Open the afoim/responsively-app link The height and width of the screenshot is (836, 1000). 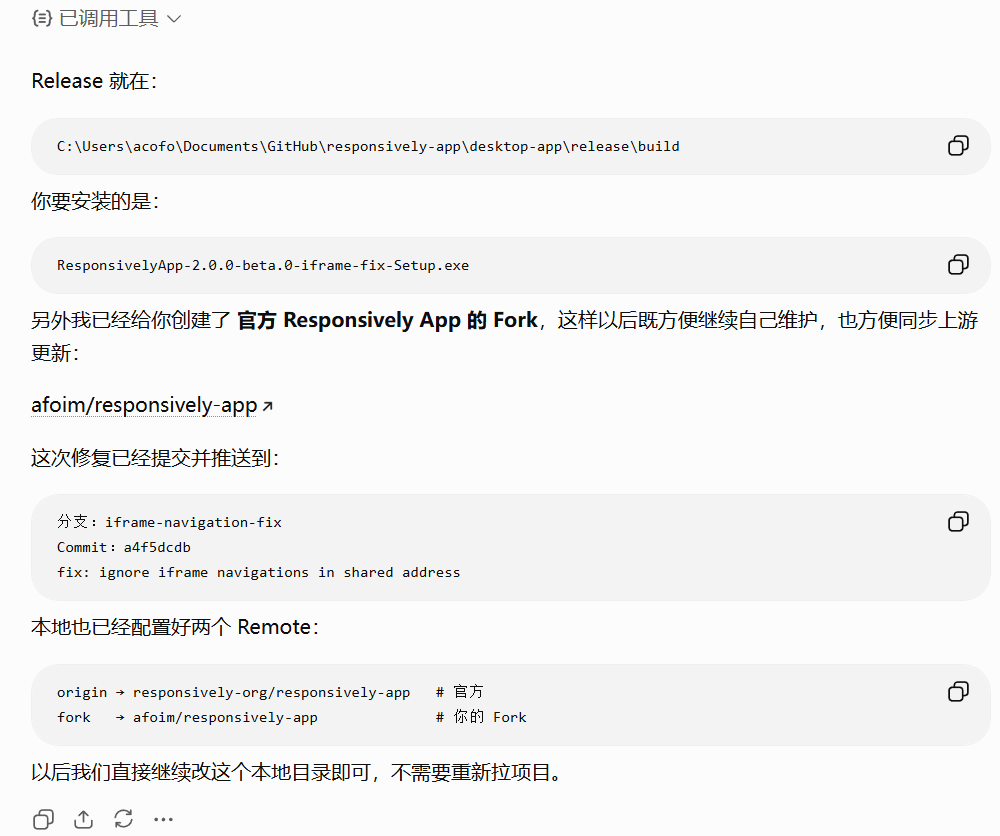(x=144, y=405)
